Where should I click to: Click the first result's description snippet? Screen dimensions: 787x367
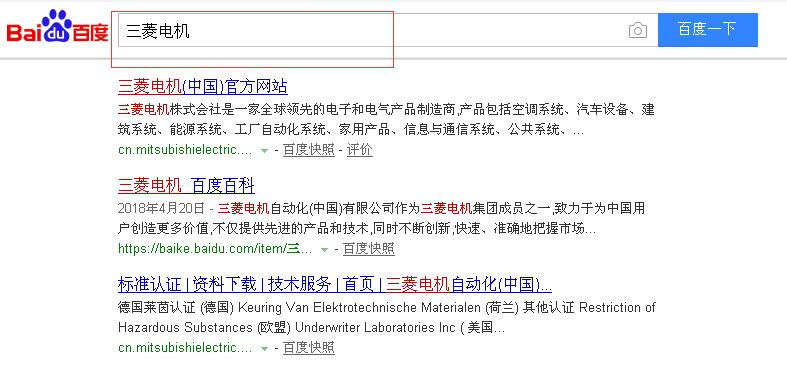point(386,120)
